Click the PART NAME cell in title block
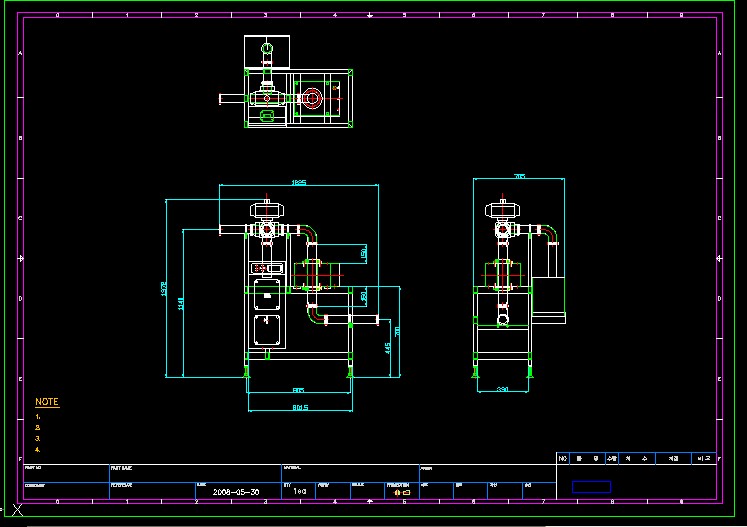Image resolution: width=747 pixels, height=527 pixels. pos(195,473)
